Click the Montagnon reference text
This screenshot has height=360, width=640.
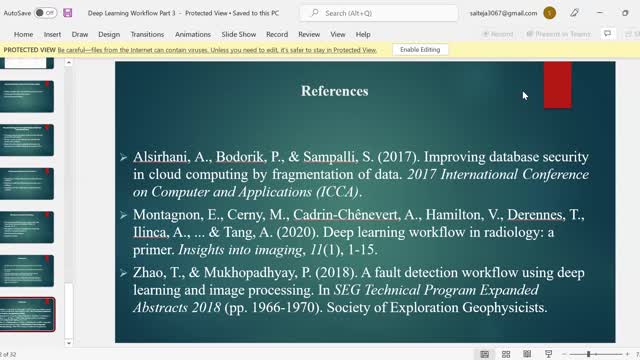click(x=359, y=232)
